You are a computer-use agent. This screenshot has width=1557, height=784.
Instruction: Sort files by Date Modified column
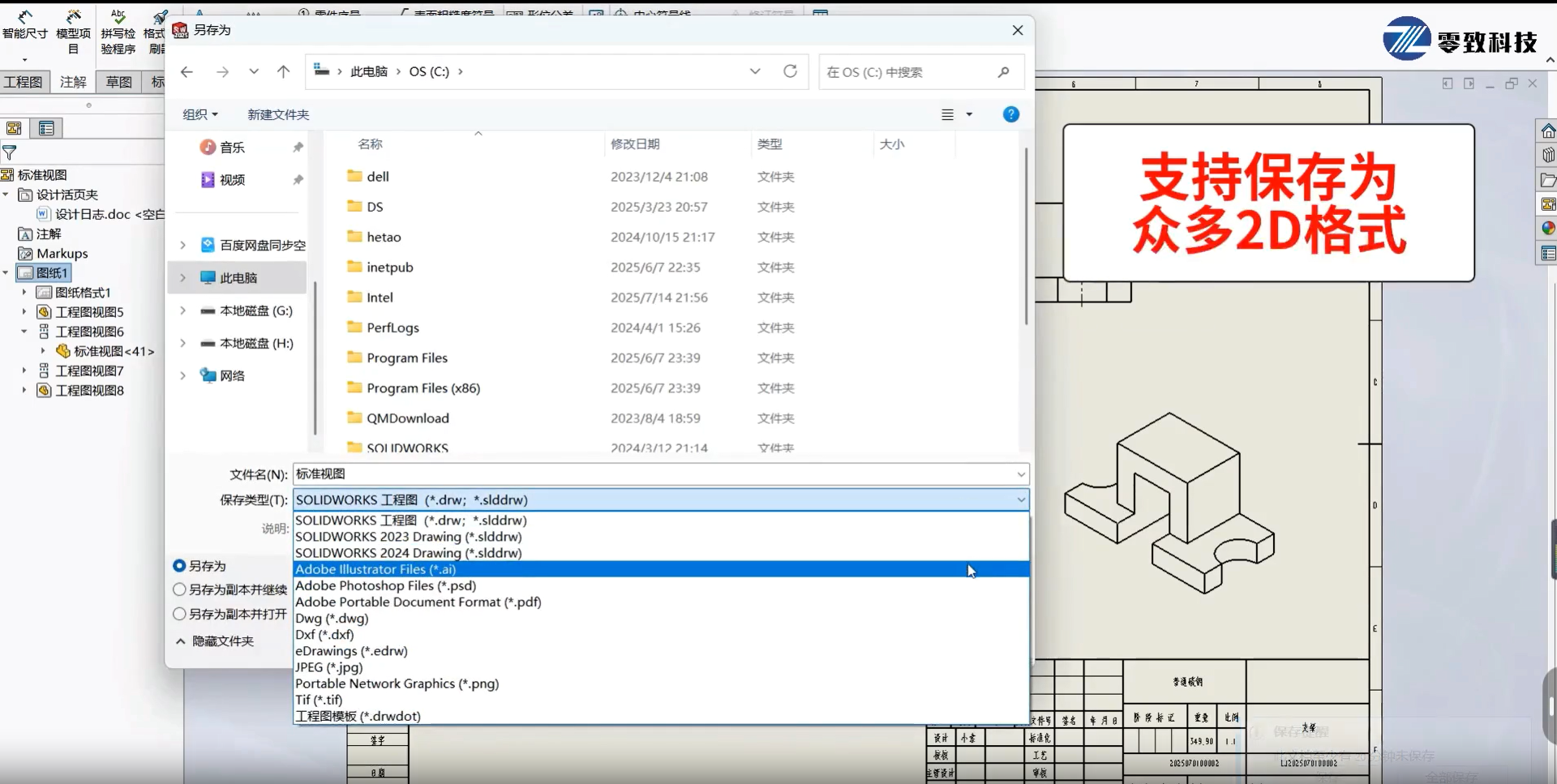pyautogui.click(x=635, y=144)
